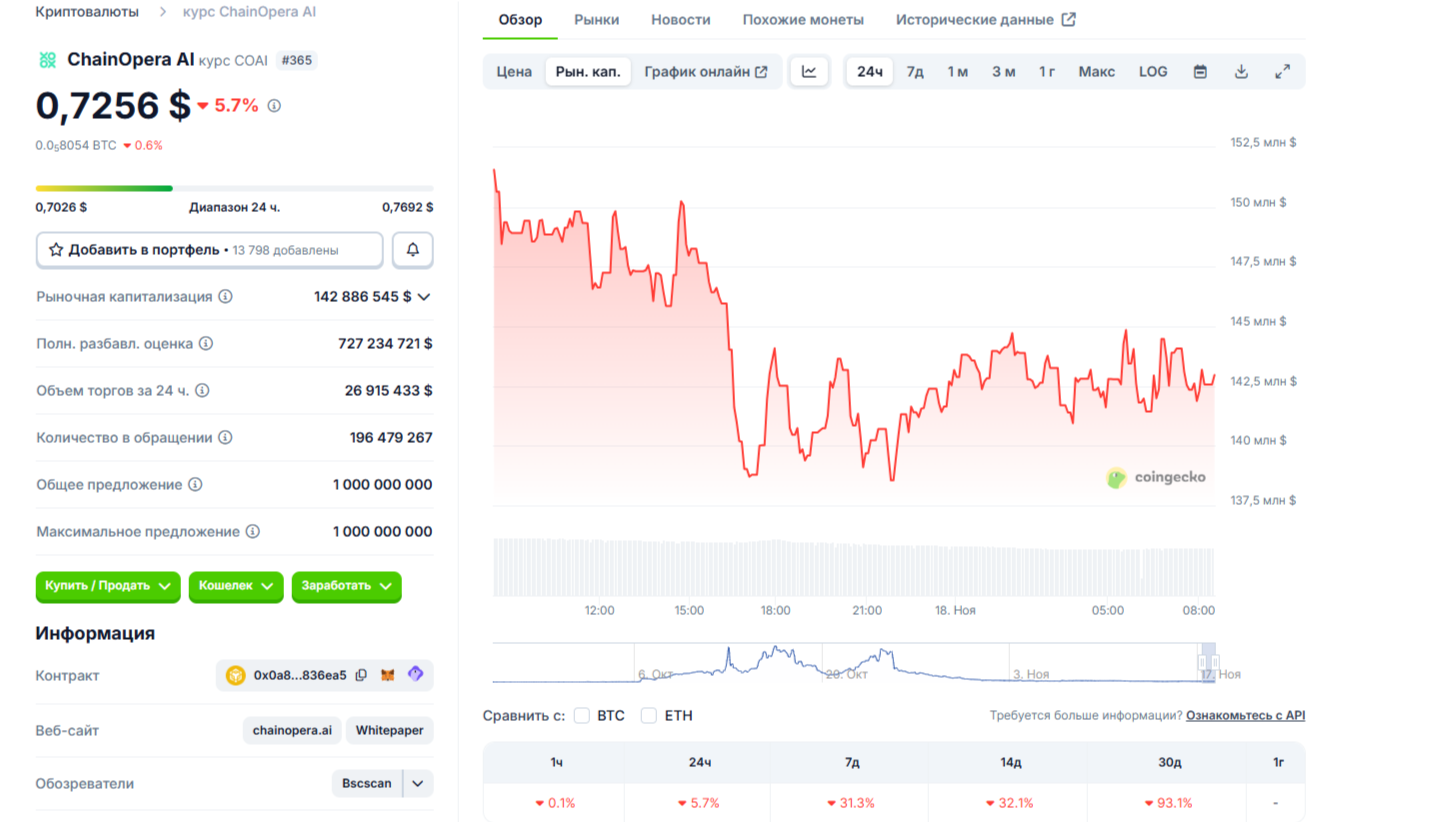Click info icon next to Рыночная капитализация
Screen dimensions: 1441x822
226,297
